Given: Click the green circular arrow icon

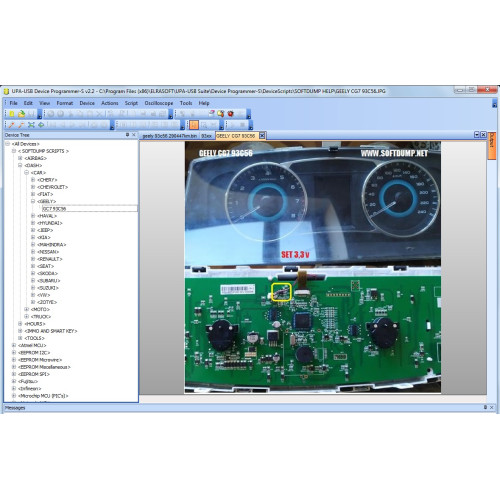Looking at the screenshot, I should pos(41,125).
